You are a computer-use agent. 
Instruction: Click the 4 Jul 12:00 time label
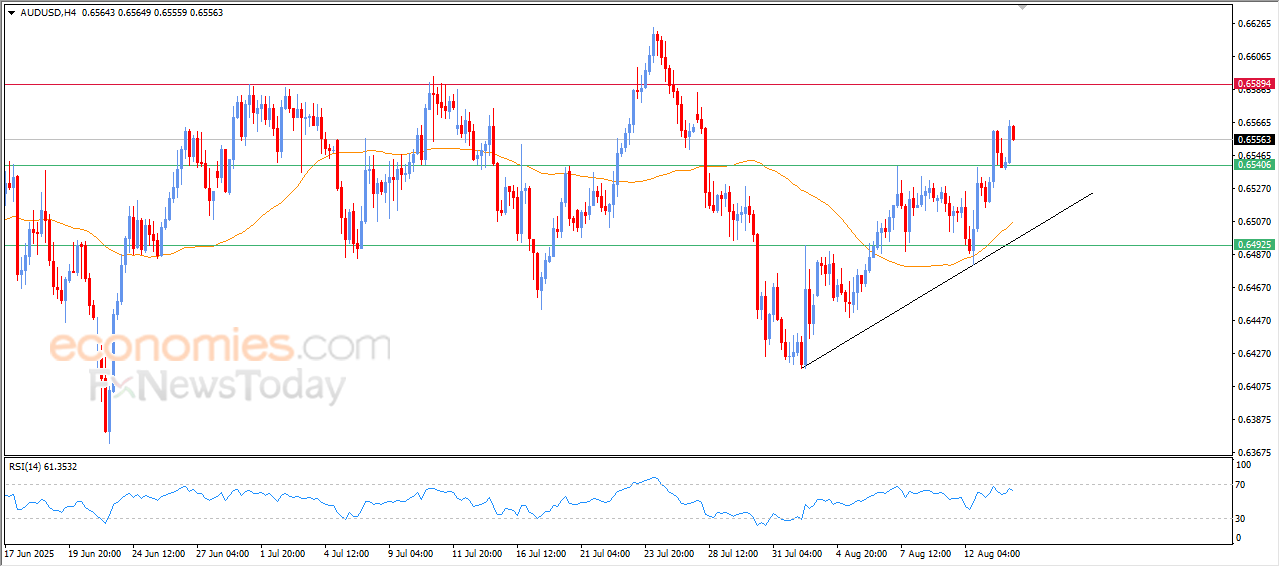pos(348,553)
